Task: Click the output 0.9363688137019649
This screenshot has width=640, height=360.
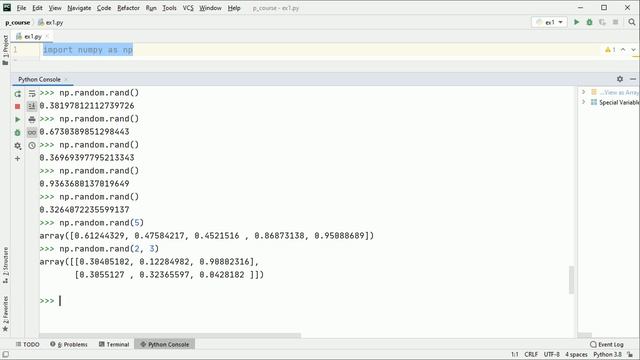Action: pos(84,184)
